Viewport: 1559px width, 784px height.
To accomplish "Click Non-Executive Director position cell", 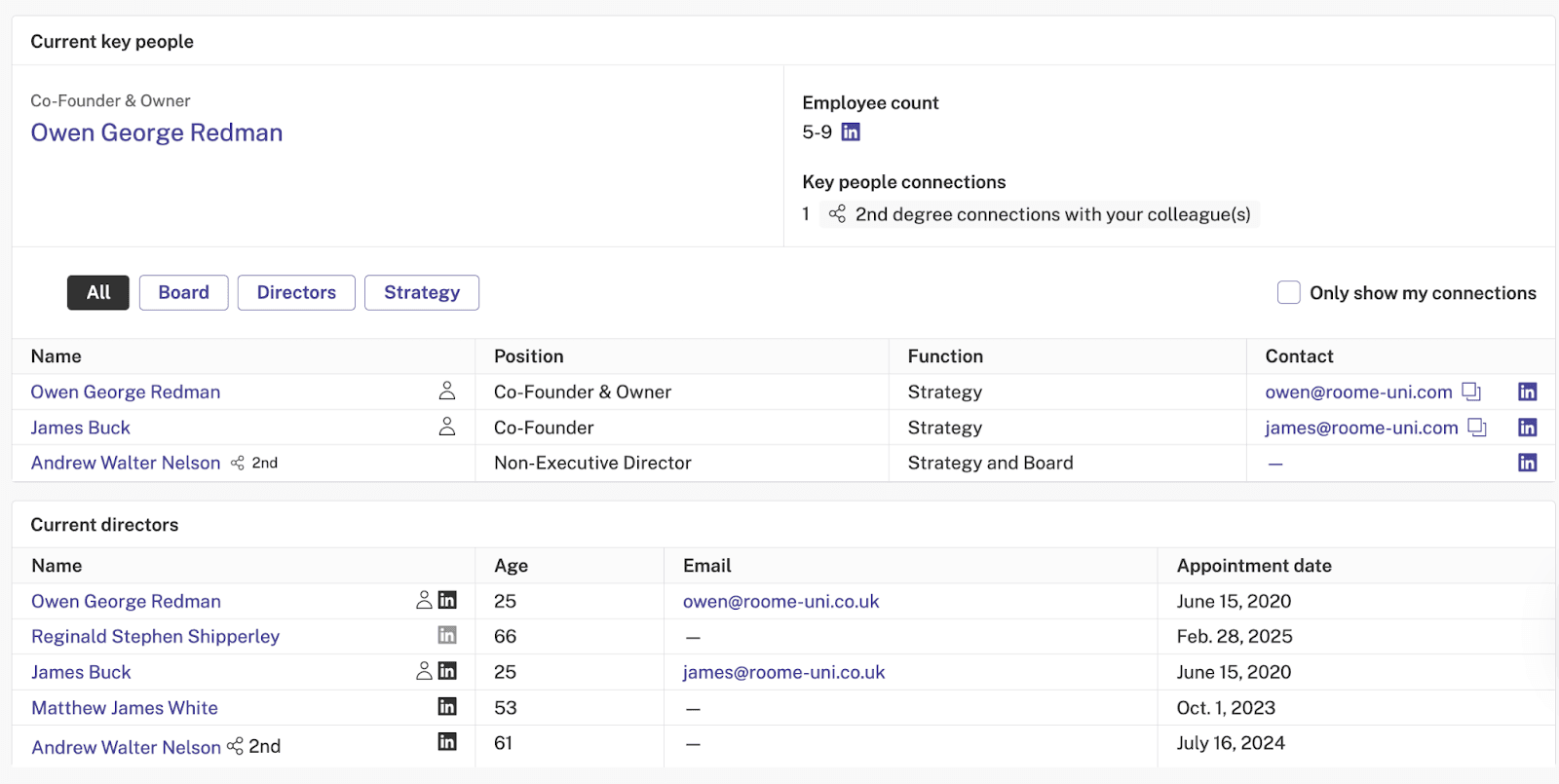I will click(x=592, y=463).
